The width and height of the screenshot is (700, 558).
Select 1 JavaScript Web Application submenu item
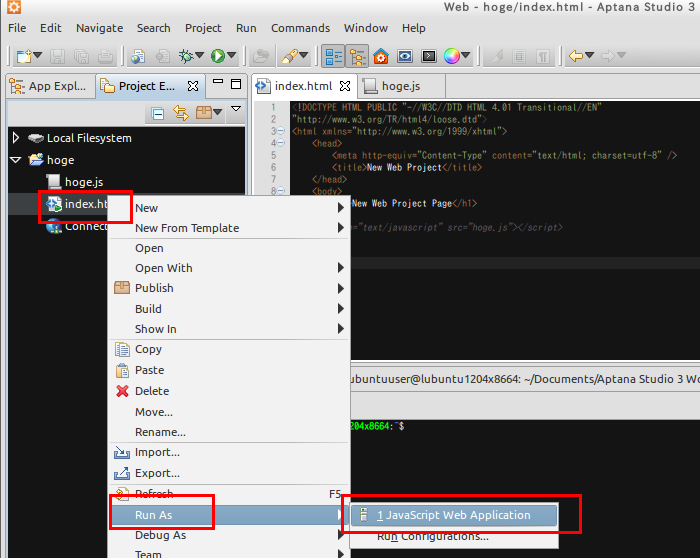pyautogui.click(x=454, y=515)
